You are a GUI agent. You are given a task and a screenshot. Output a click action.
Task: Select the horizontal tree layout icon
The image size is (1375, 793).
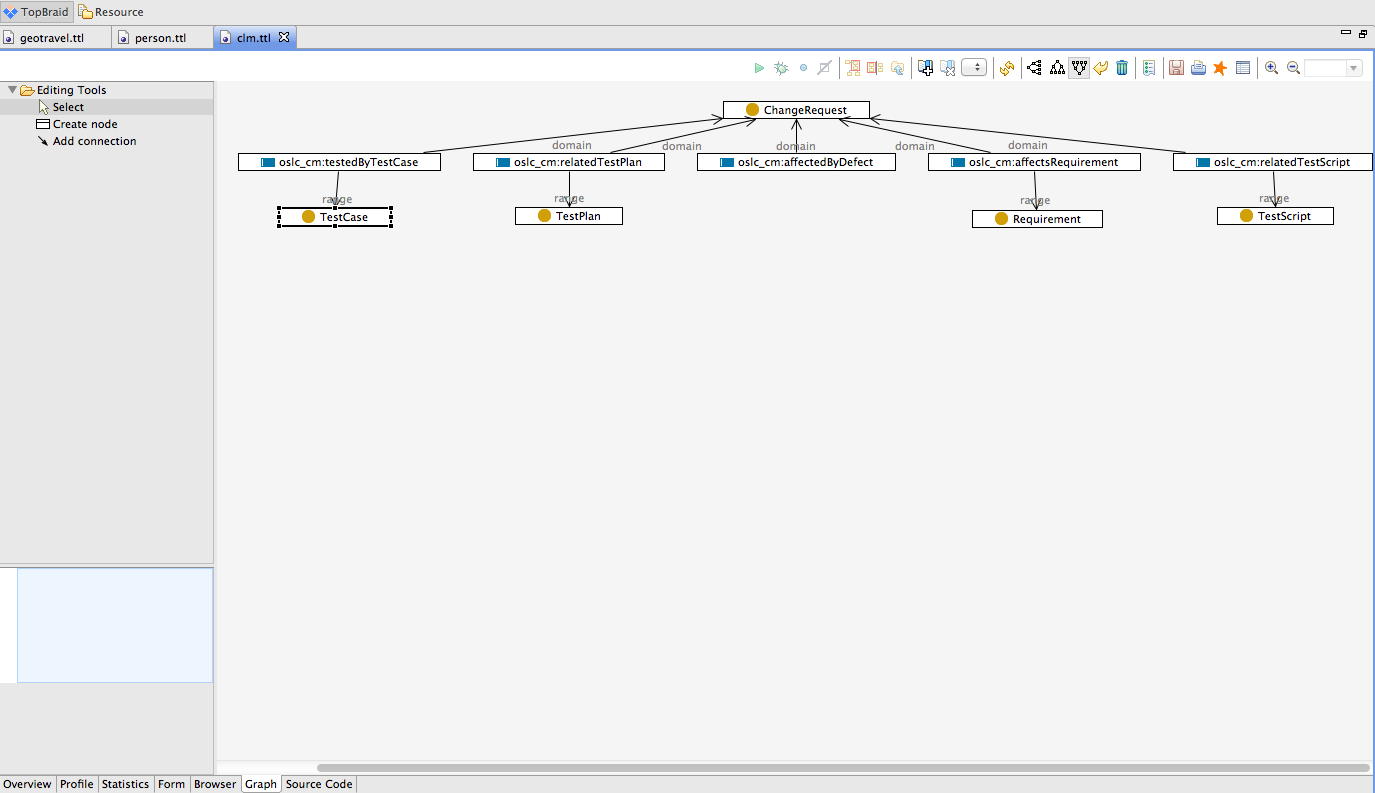click(1034, 68)
